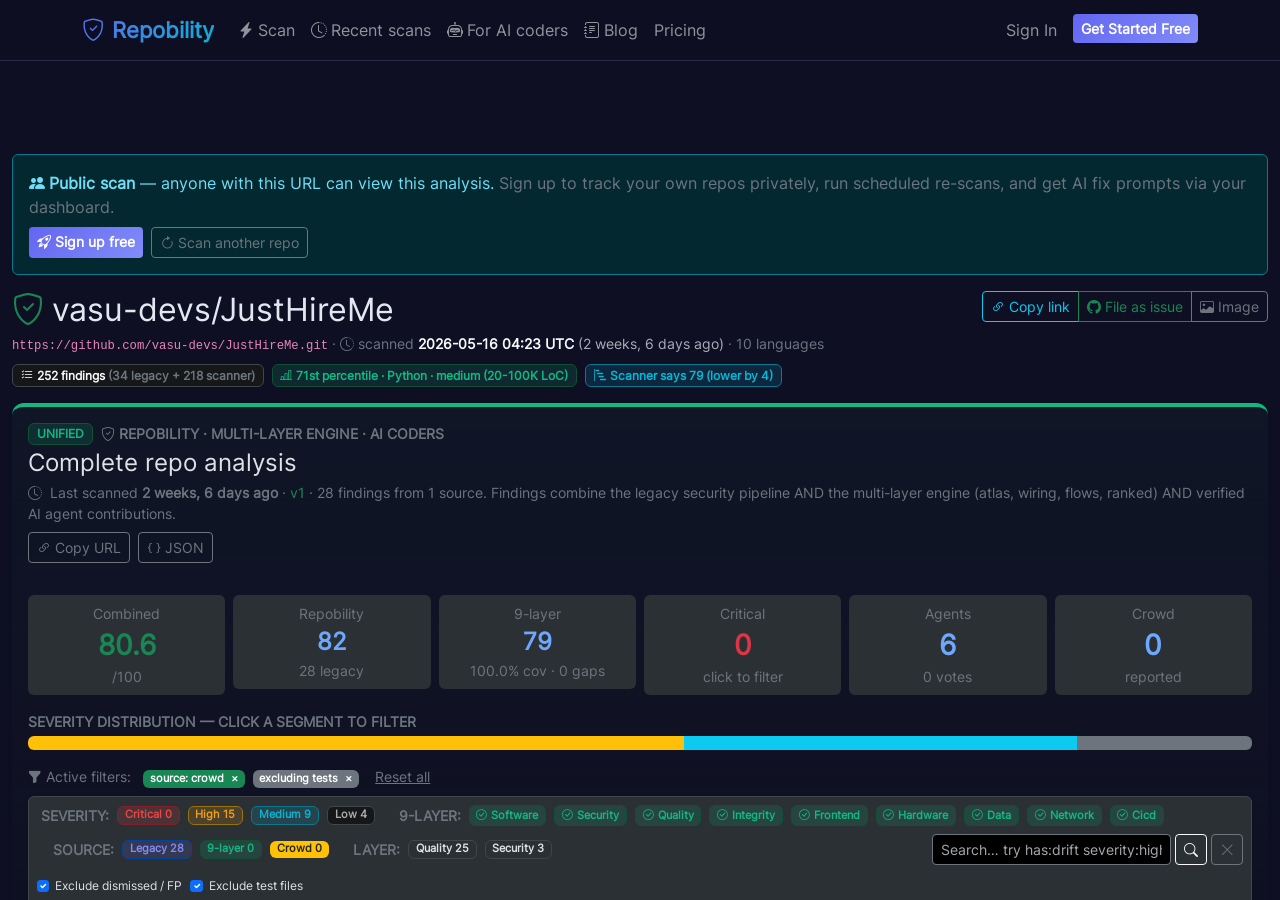Click the magnifier search button
The height and width of the screenshot is (900, 1280).
click(x=1191, y=850)
